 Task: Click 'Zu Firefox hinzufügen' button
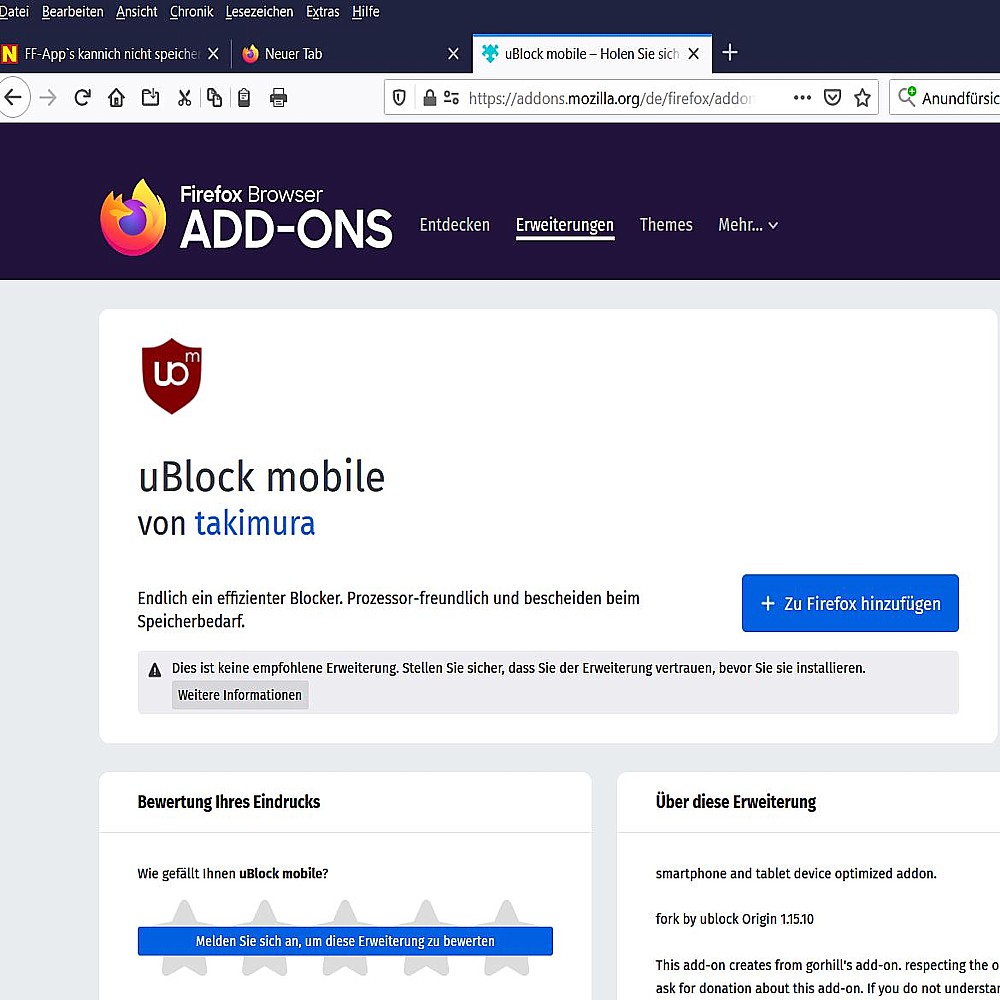click(x=849, y=603)
